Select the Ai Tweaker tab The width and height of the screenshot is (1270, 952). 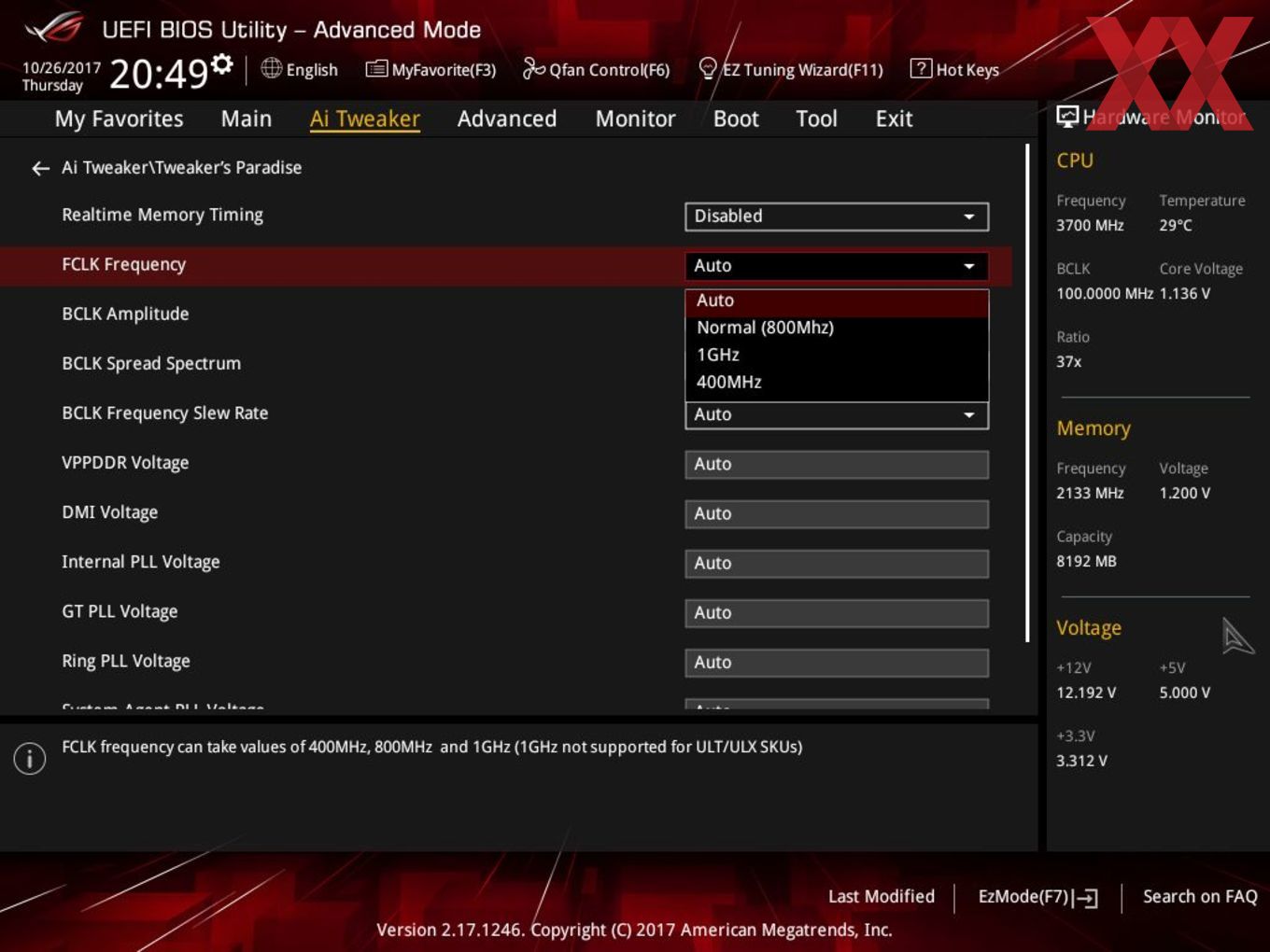point(365,119)
